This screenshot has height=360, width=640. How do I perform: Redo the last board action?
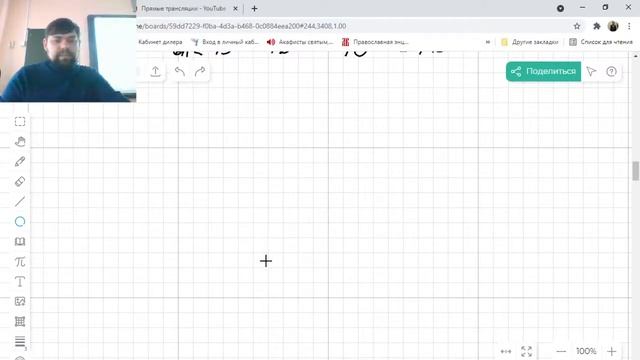click(200, 71)
